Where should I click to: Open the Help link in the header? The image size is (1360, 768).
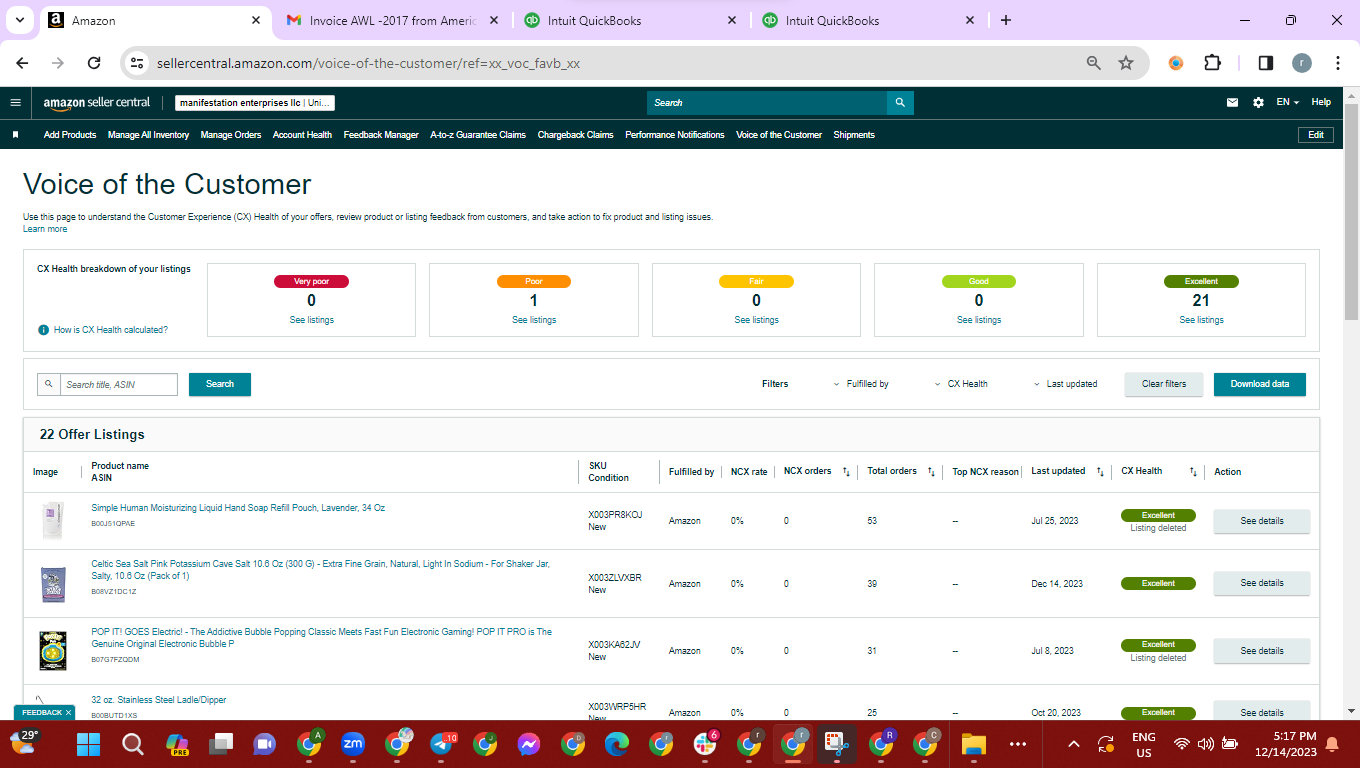(x=1321, y=102)
